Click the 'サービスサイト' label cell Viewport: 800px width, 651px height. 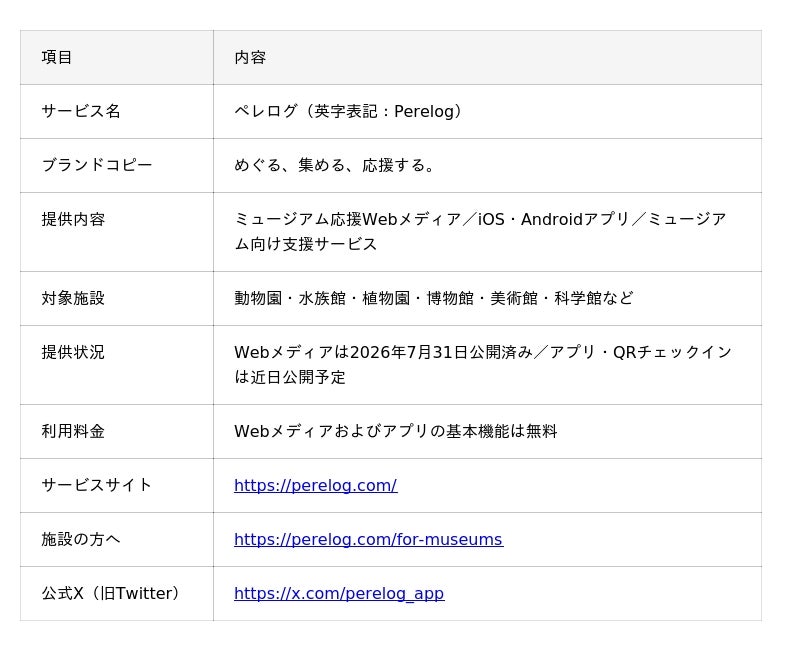pos(117,486)
